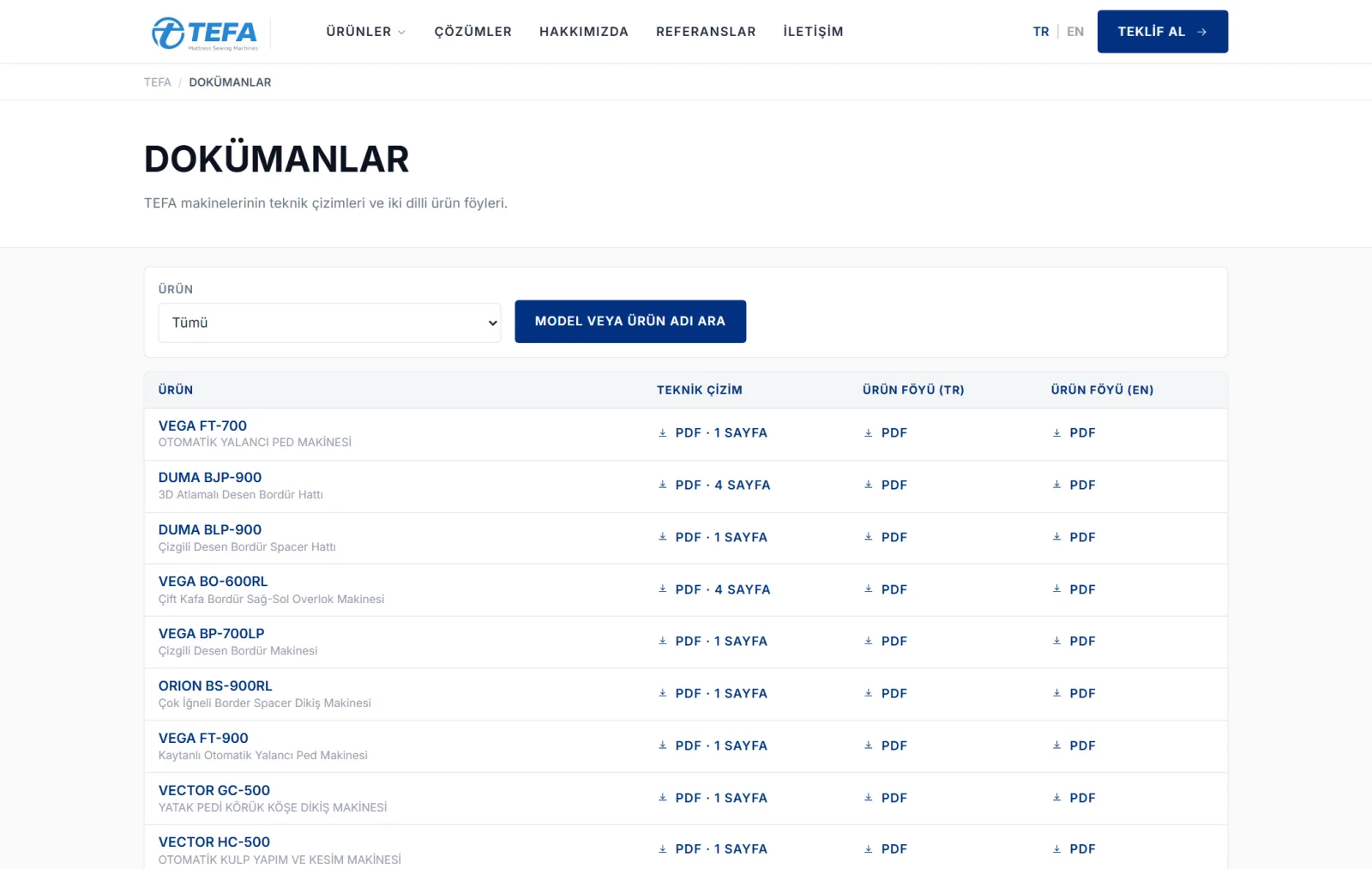The width and height of the screenshot is (1372, 869).
Task: Click download icon for ORION BS-900RL English brochure
Action: pyautogui.click(x=1057, y=693)
